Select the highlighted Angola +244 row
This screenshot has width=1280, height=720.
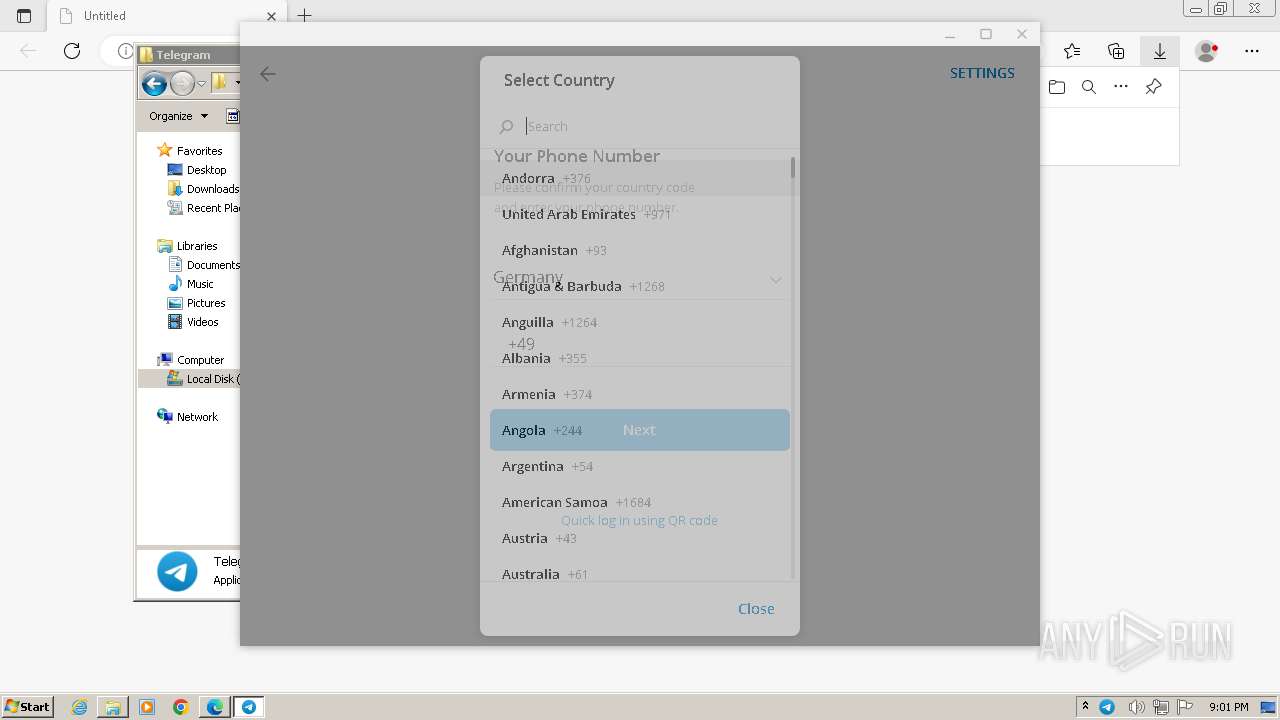640,430
